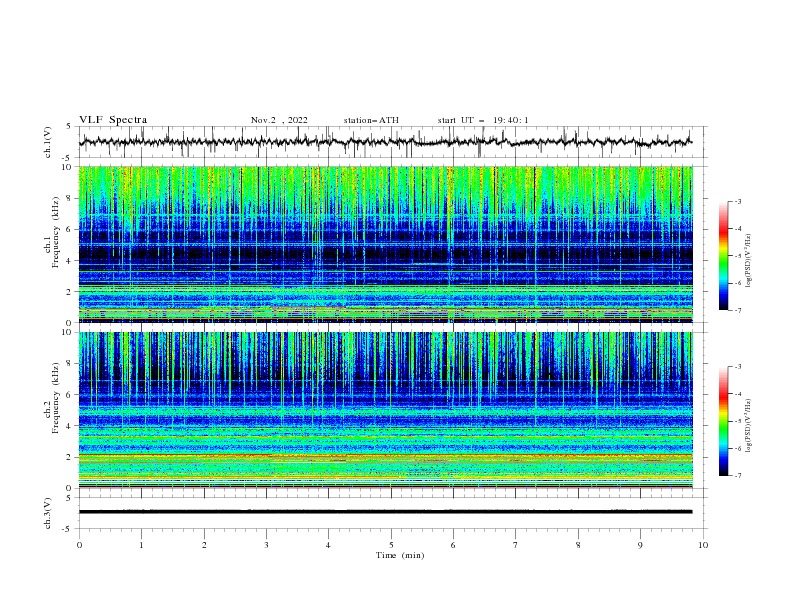Click the "5" tick on the ch.1(V) axis
Screen dimensions: 792x612
coord(70,126)
